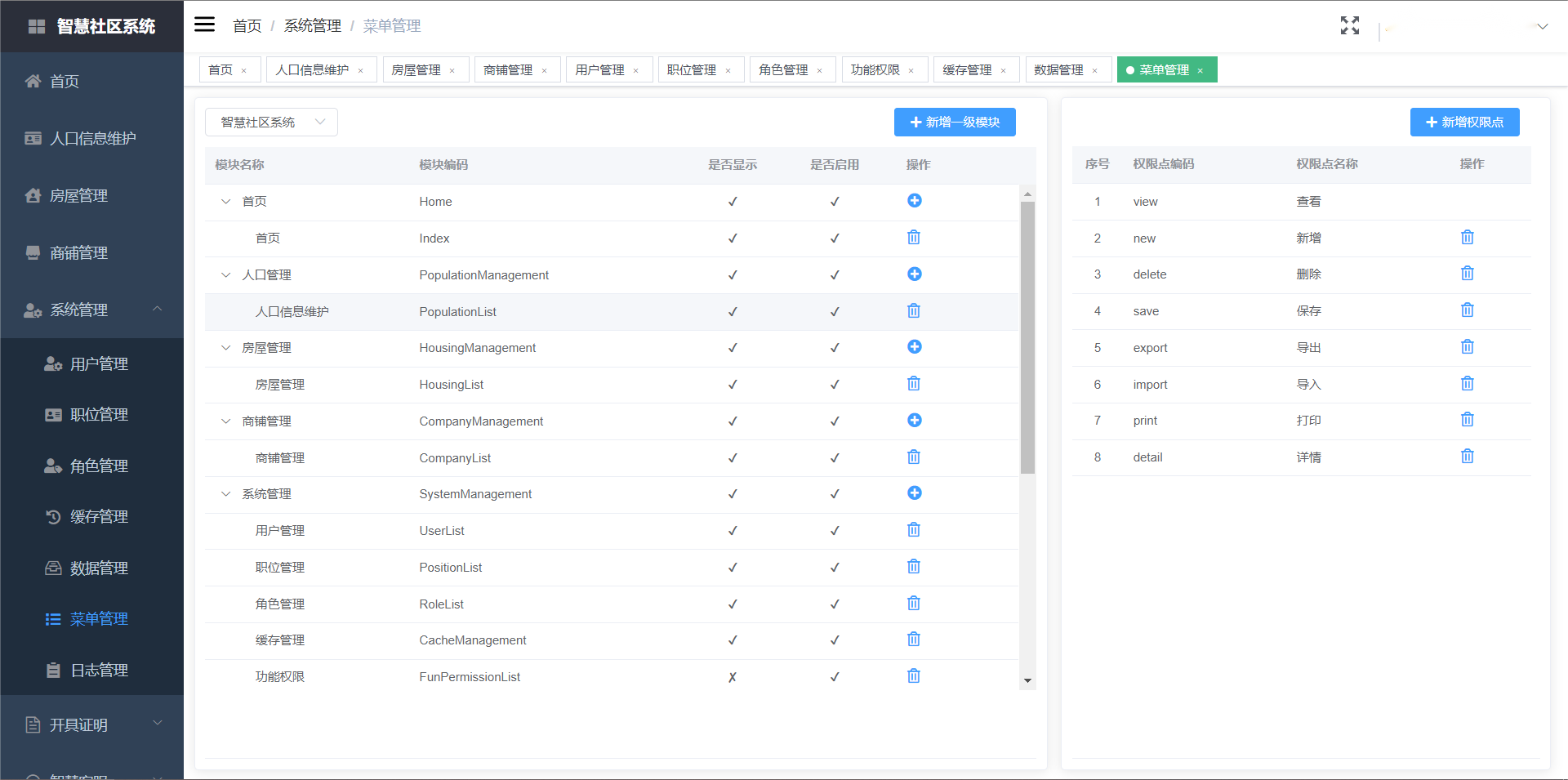Delete the 'delete' permission point
Image resolution: width=1568 pixels, height=780 pixels.
pyautogui.click(x=1468, y=274)
